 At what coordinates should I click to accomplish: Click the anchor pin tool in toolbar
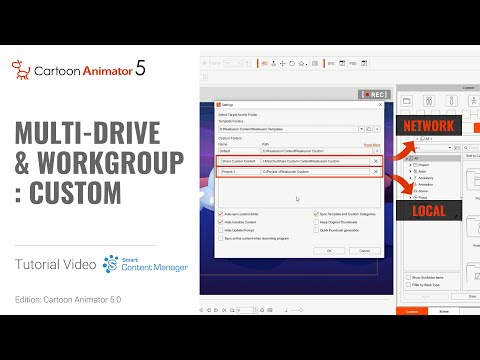tap(273, 63)
